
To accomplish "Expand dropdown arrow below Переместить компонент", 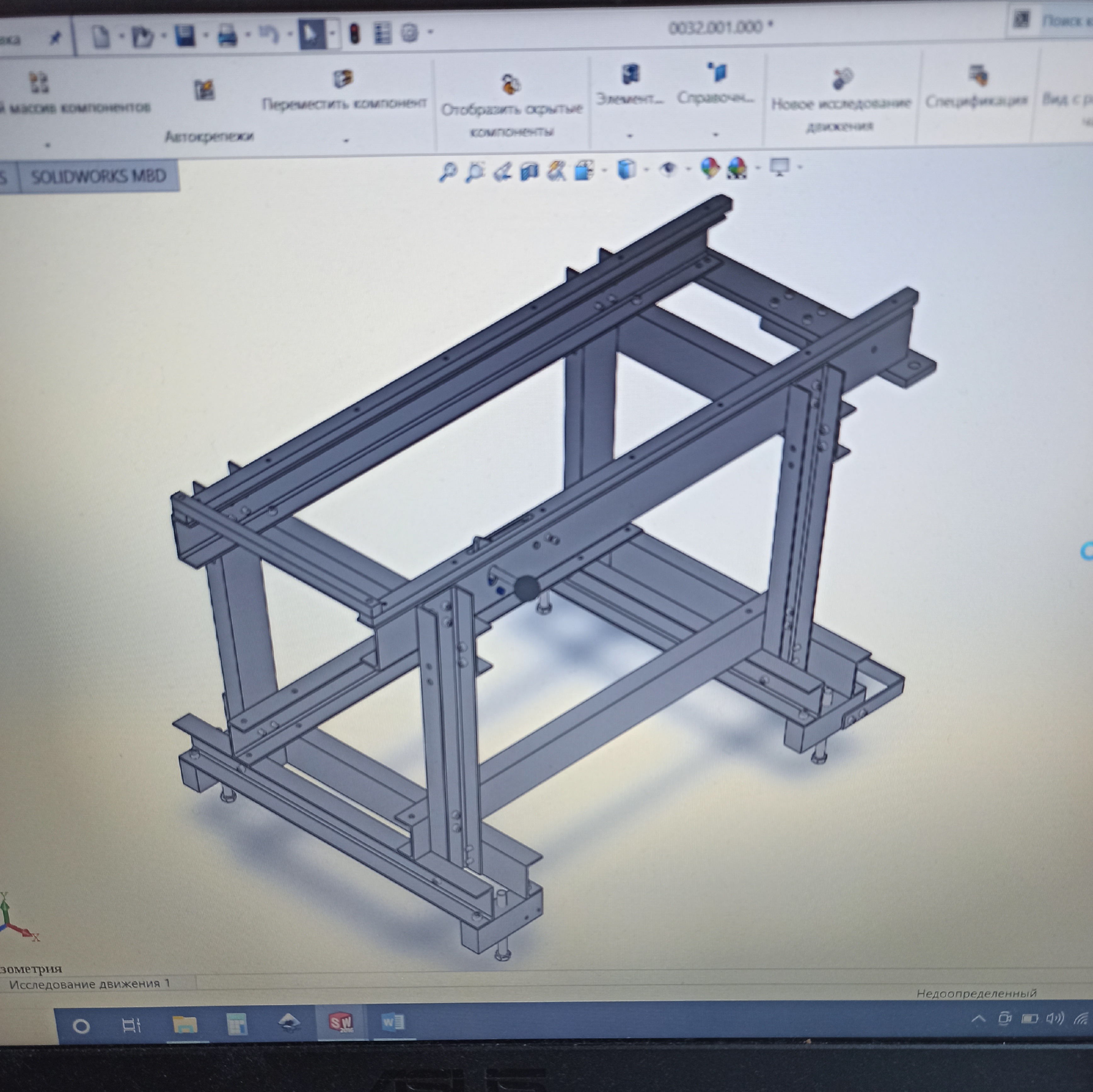I will (346, 140).
